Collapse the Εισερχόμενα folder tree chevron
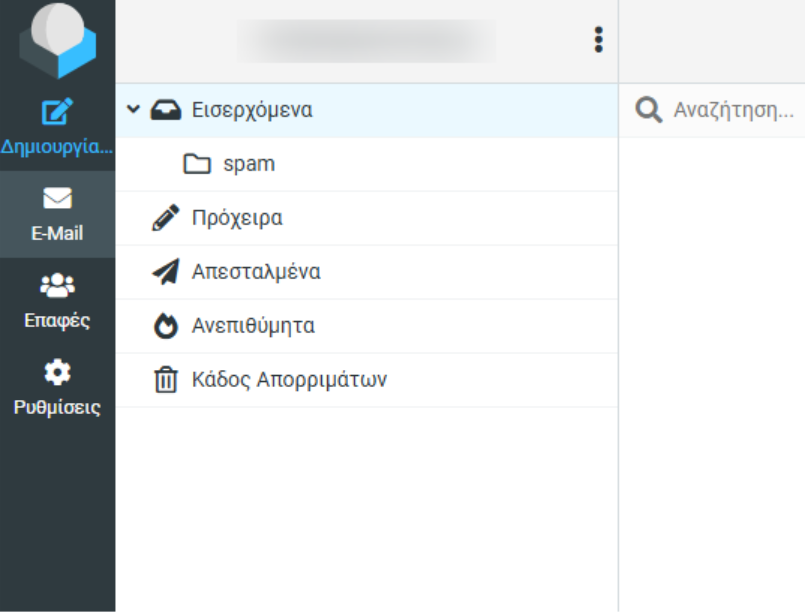Viewport: 805px width, 612px height. click(133, 110)
